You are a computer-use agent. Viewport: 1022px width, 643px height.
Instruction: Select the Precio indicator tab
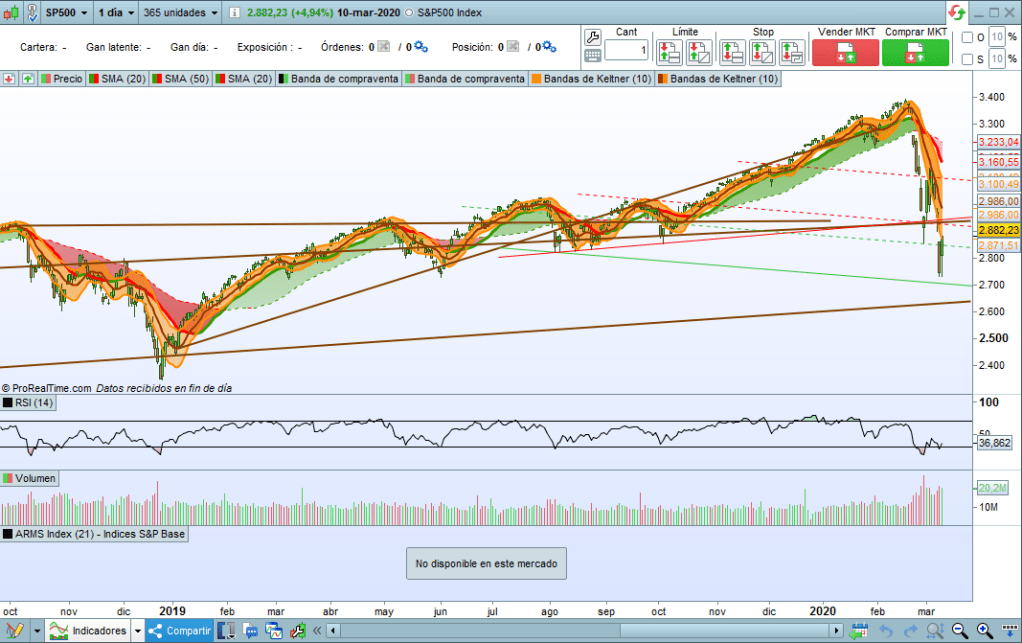[x=62, y=78]
